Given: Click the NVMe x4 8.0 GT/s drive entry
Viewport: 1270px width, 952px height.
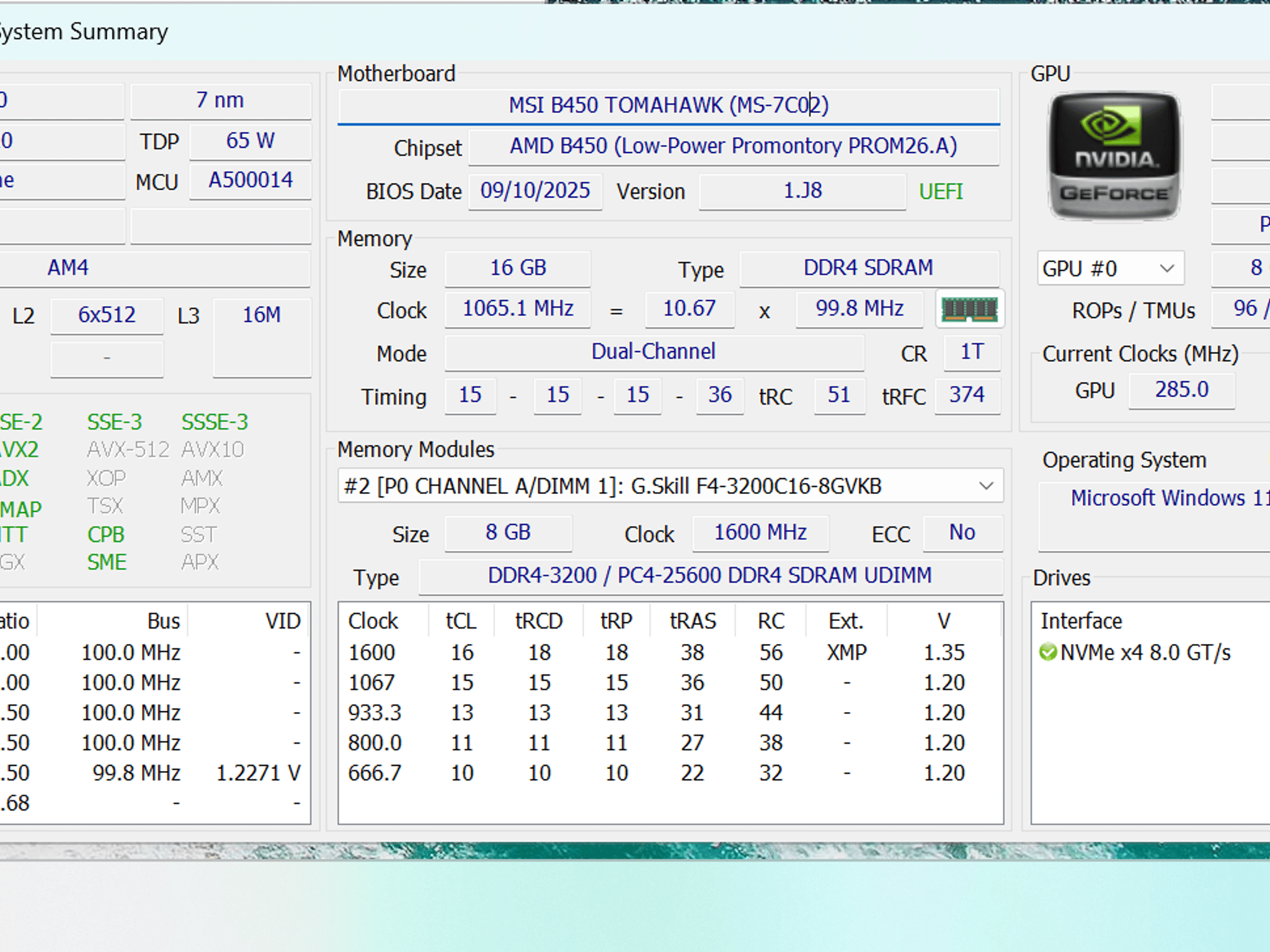Looking at the screenshot, I should (1145, 653).
